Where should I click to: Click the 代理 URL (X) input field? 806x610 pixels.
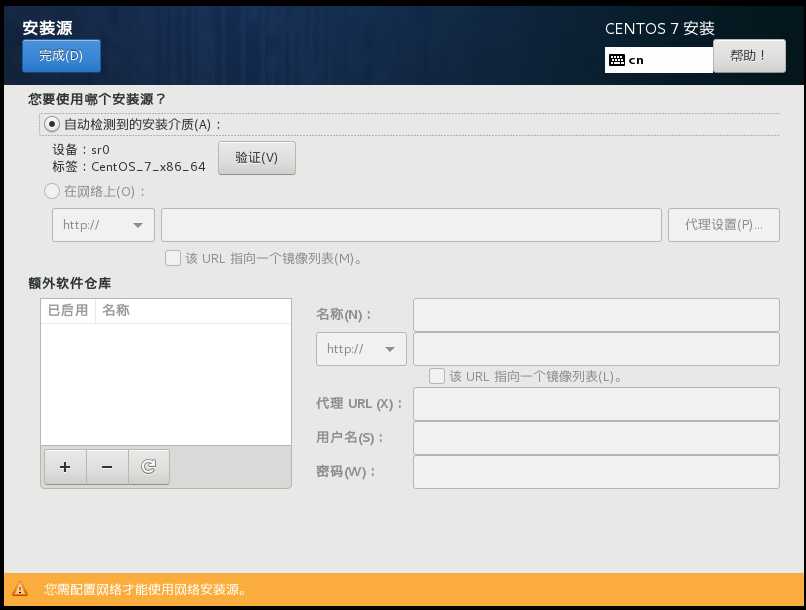596,404
